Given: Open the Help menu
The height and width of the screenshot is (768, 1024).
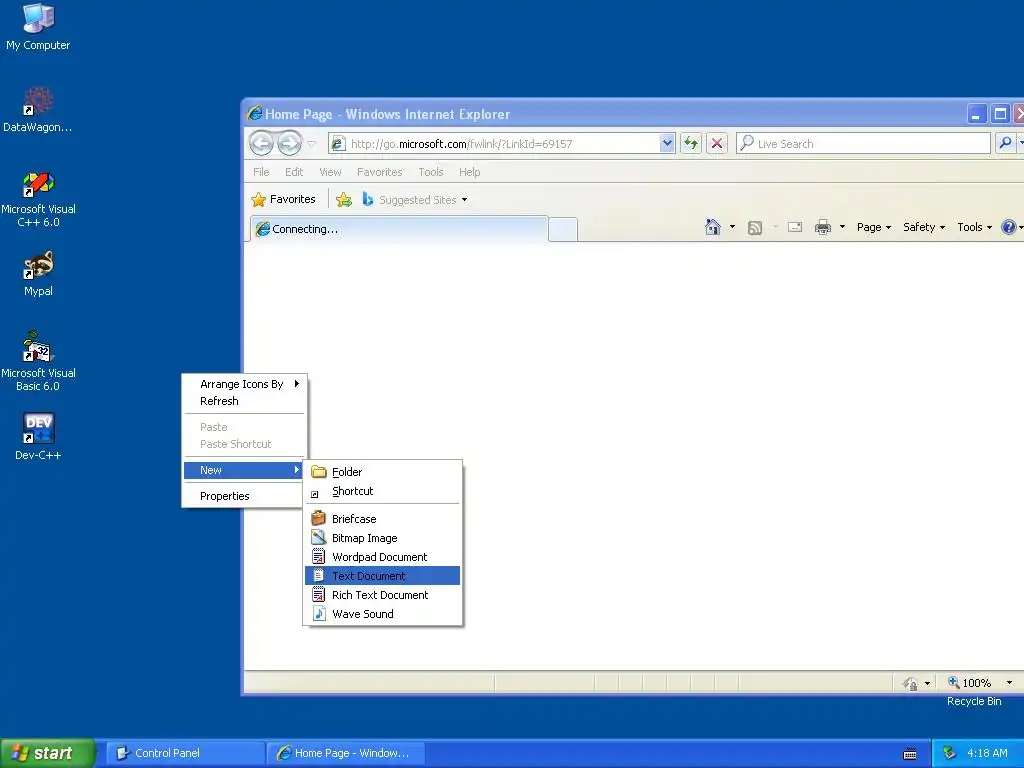Looking at the screenshot, I should [470, 172].
